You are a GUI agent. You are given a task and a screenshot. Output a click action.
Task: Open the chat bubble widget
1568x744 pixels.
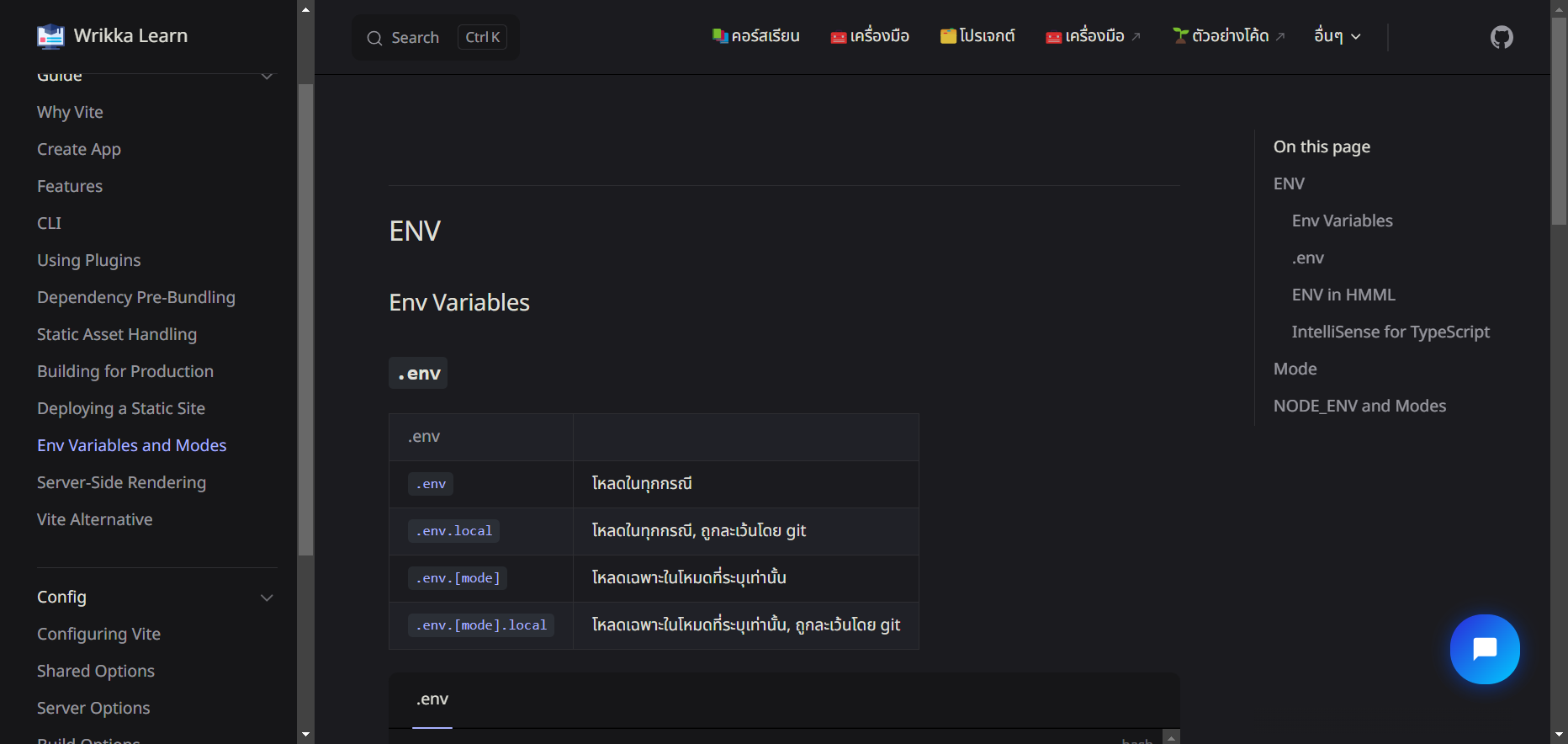coord(1485,649)
